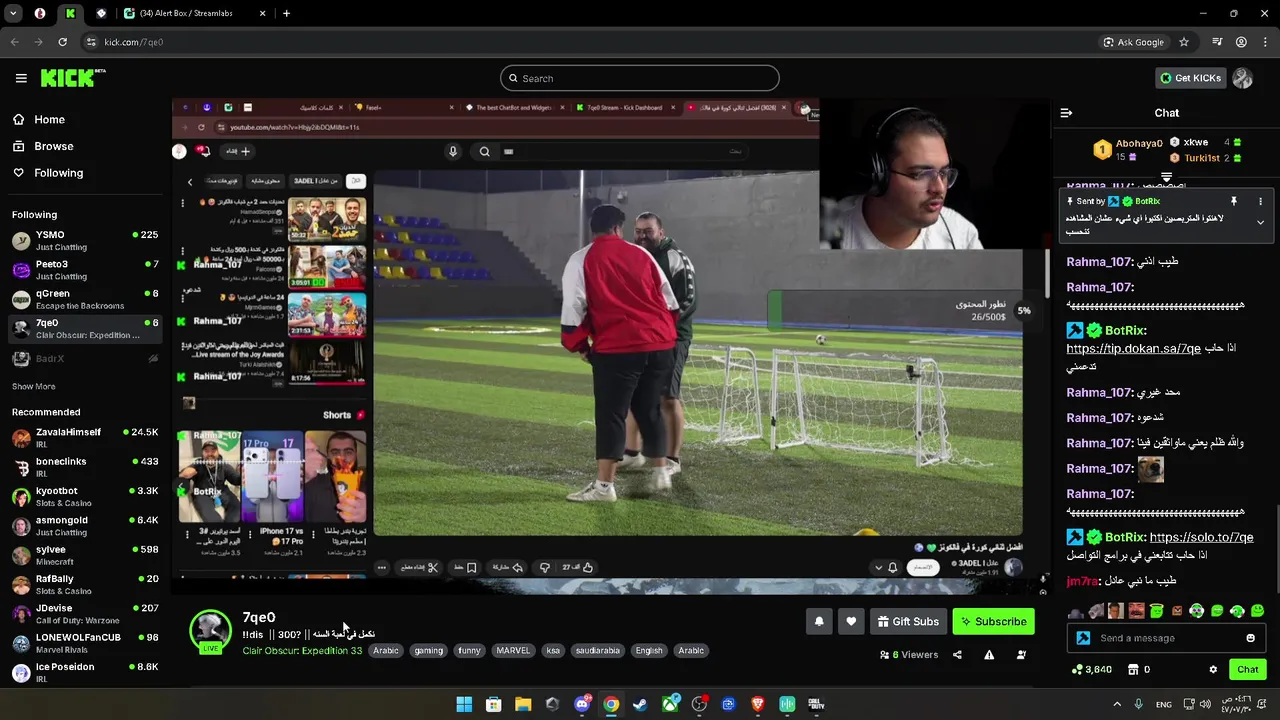Image resolution: width=1280 pixels, height=720 pixels.
Task: Open the user profile avatar menu
Action: (1242, 78)
